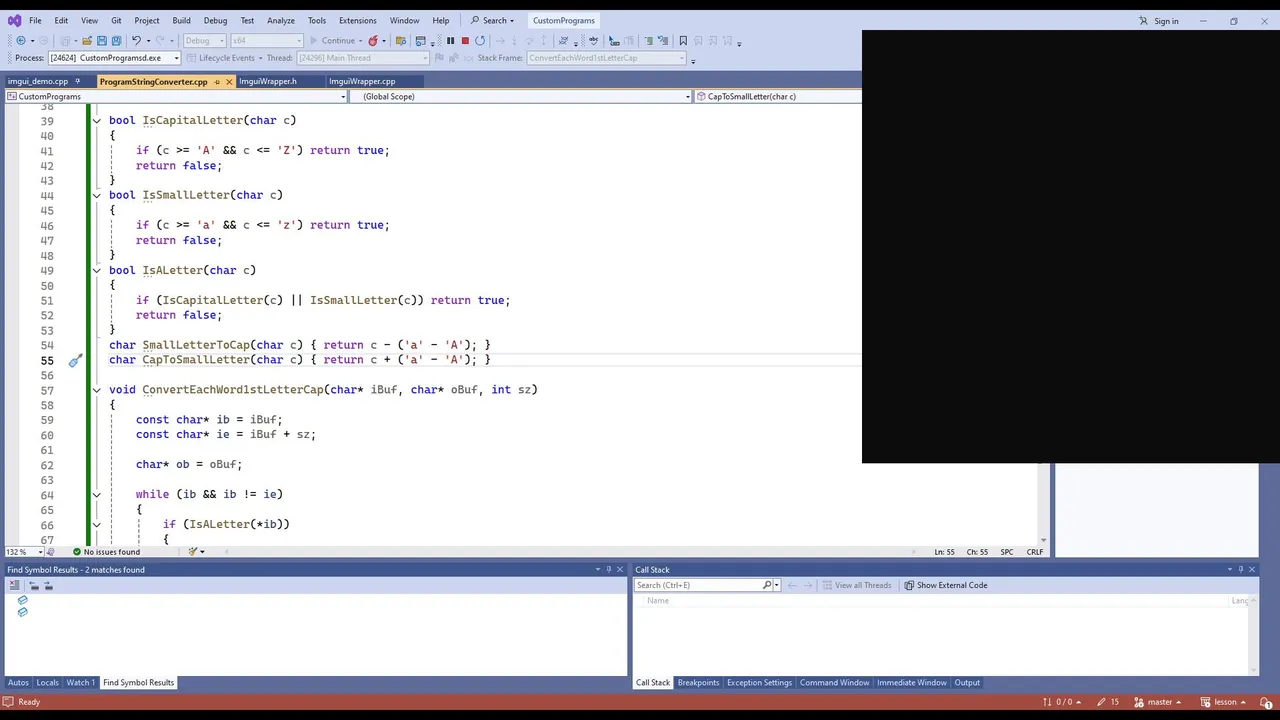Viewport: 1280px width, 720px height.
Task: Open the Debug menu
Action: tap(215, 20)
